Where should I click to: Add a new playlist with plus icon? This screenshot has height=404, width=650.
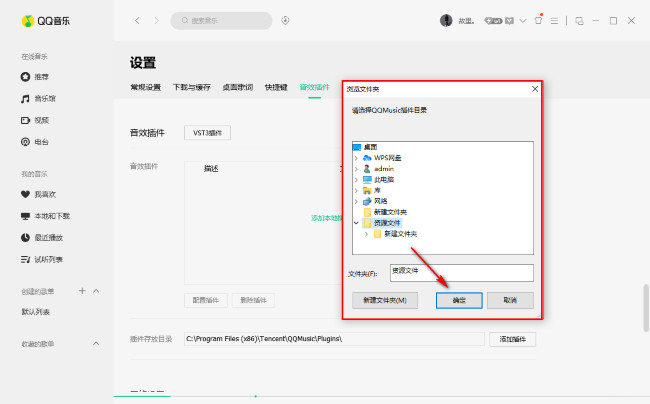coord(82,291)
